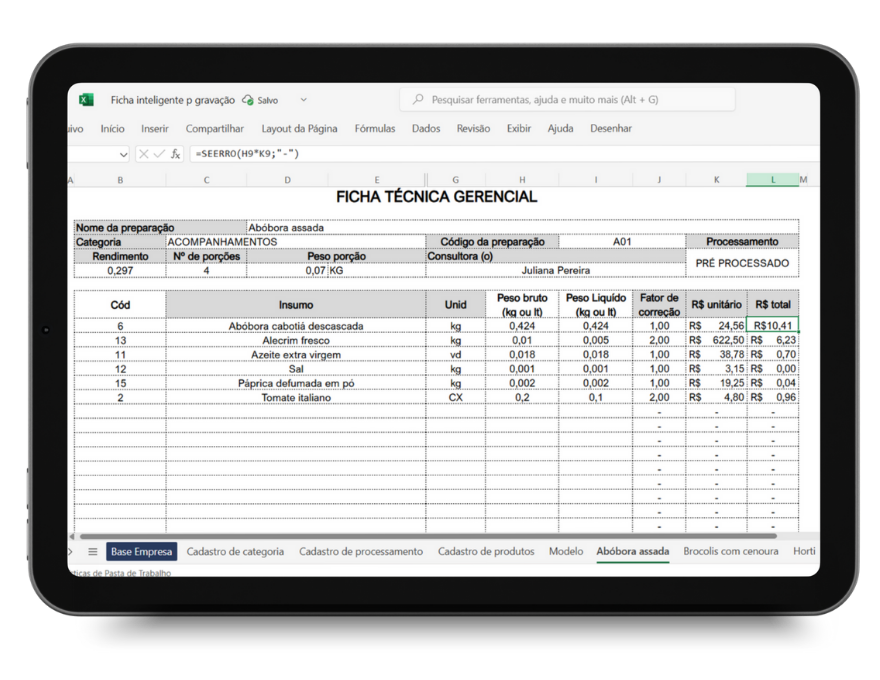880x680 pixels.
Task: Open the all sheets list icon
Action: tap(93, 551)
